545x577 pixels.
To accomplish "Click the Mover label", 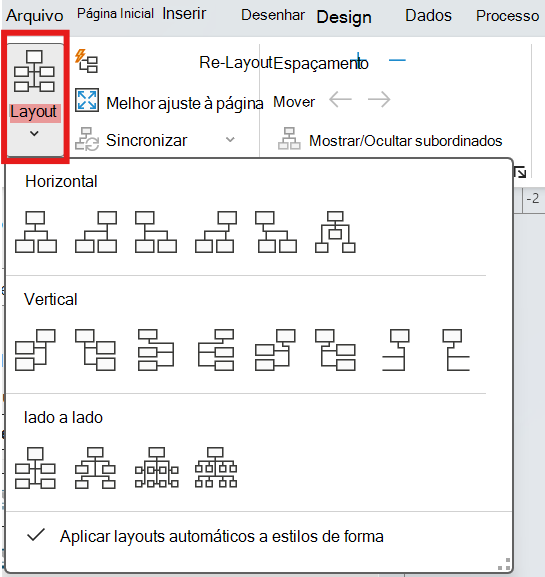I will 294,102.
